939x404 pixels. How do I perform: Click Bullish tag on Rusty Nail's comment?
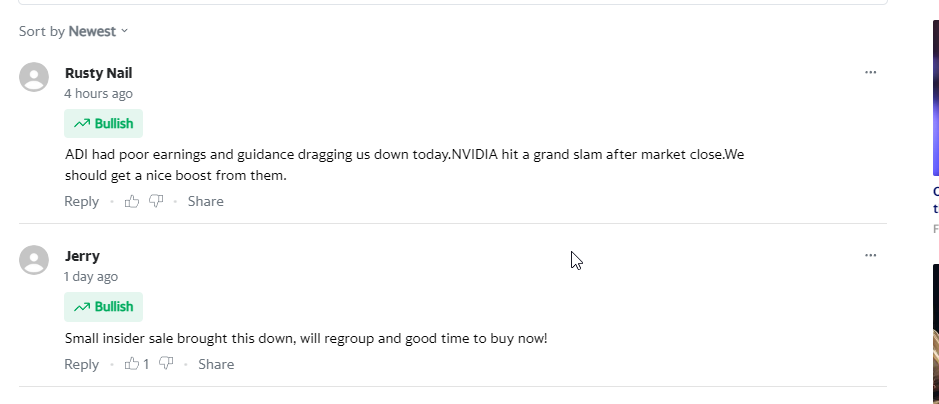[104, 124]
